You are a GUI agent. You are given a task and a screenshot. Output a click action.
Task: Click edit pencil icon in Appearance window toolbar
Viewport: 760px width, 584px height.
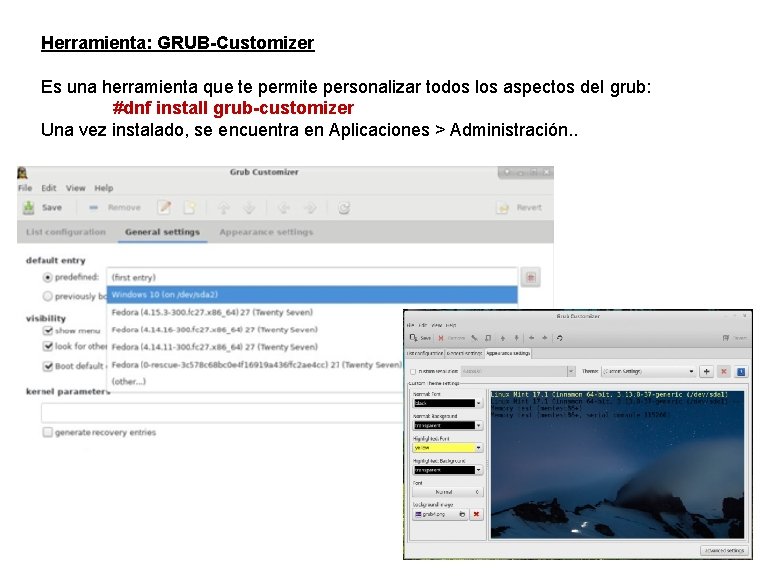(x=475, y=338)
